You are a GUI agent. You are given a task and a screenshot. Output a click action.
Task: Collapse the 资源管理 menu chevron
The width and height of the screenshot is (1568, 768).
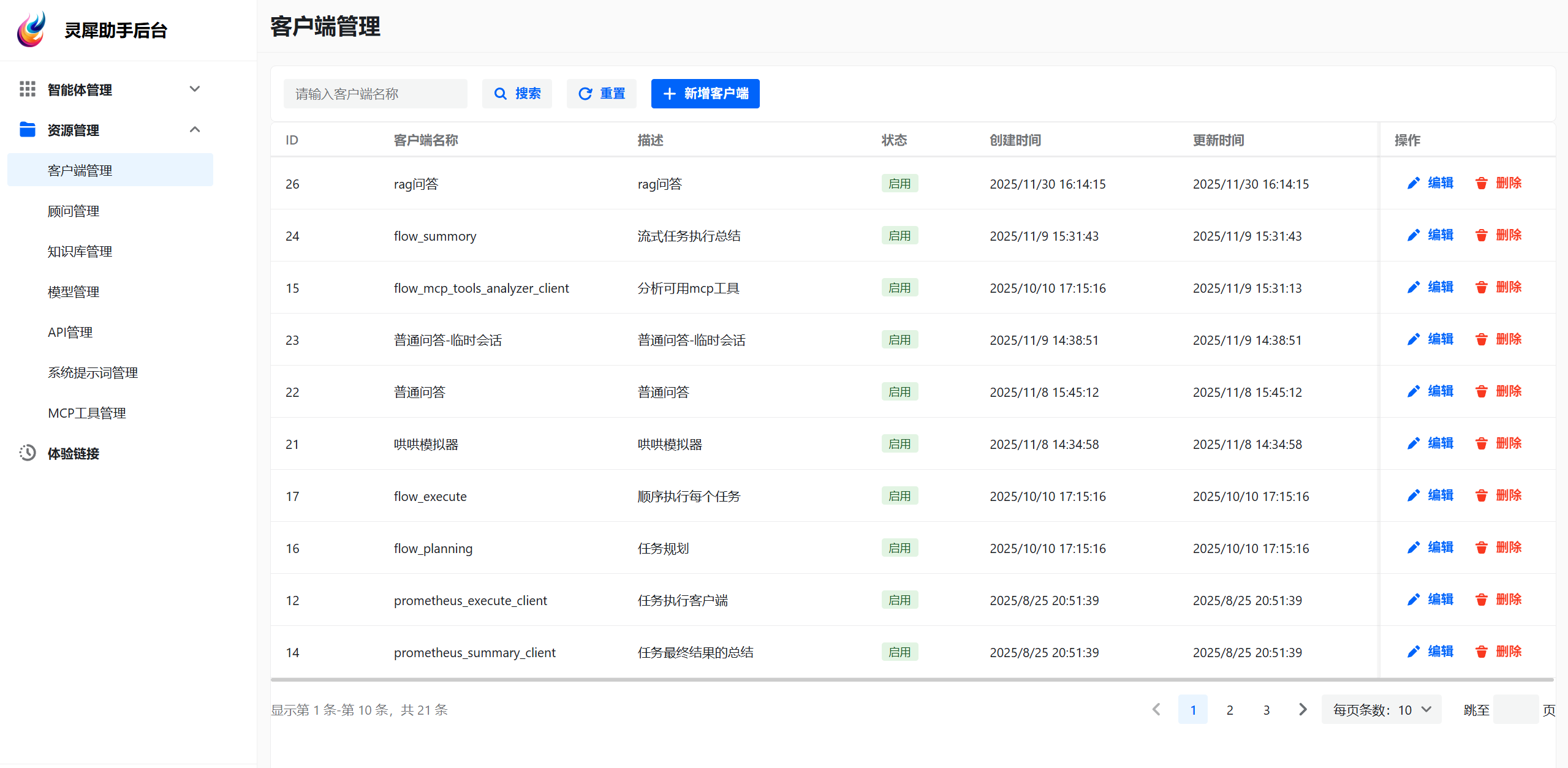[195, 130]
